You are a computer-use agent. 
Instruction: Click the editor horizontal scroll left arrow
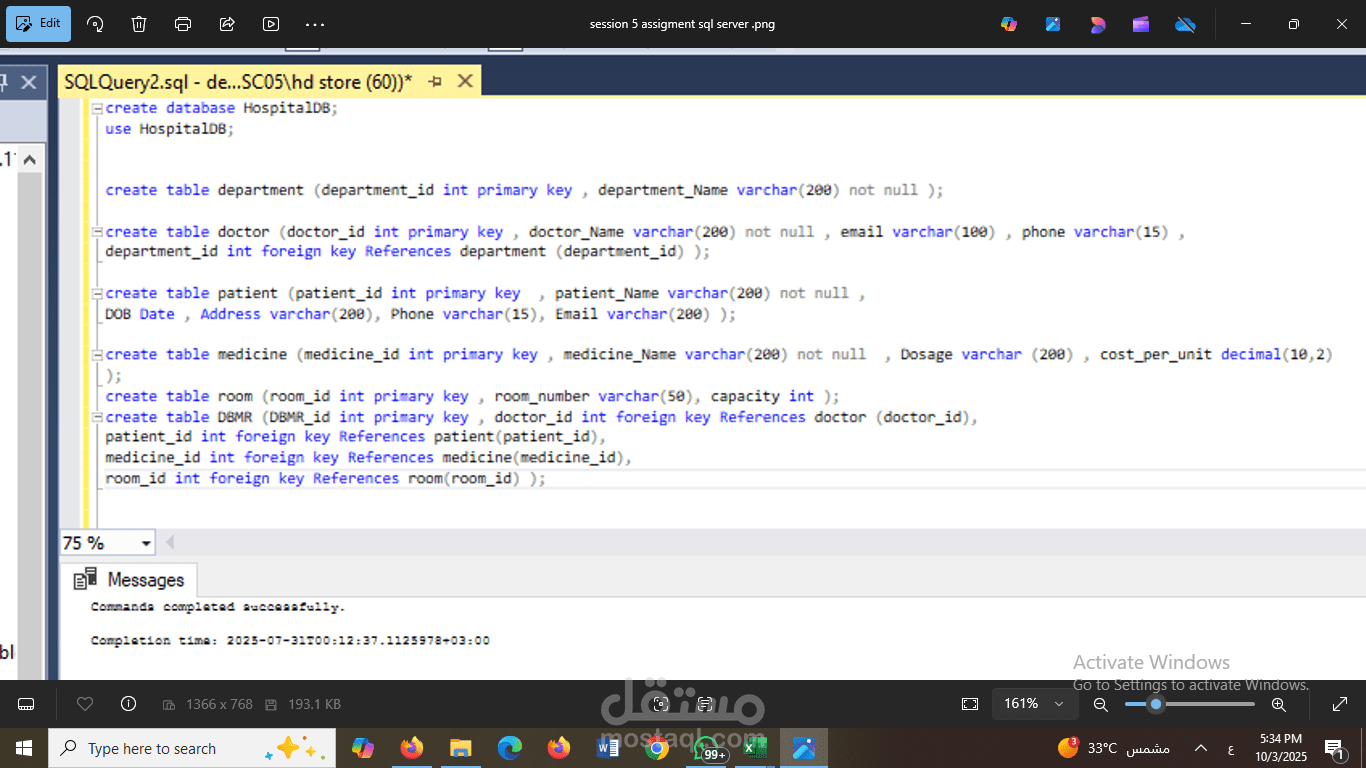(170, 543)
